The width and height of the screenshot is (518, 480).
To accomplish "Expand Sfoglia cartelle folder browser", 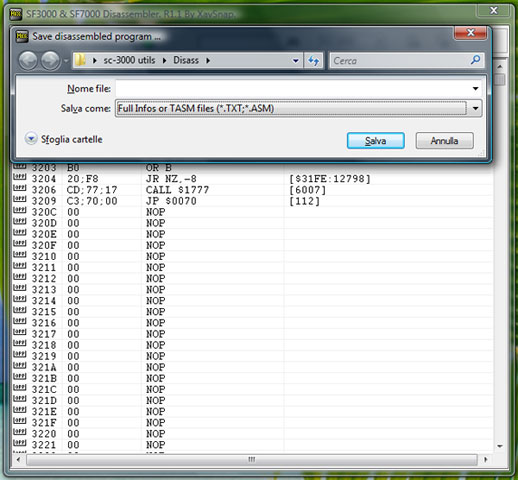I will pos(31,139).
